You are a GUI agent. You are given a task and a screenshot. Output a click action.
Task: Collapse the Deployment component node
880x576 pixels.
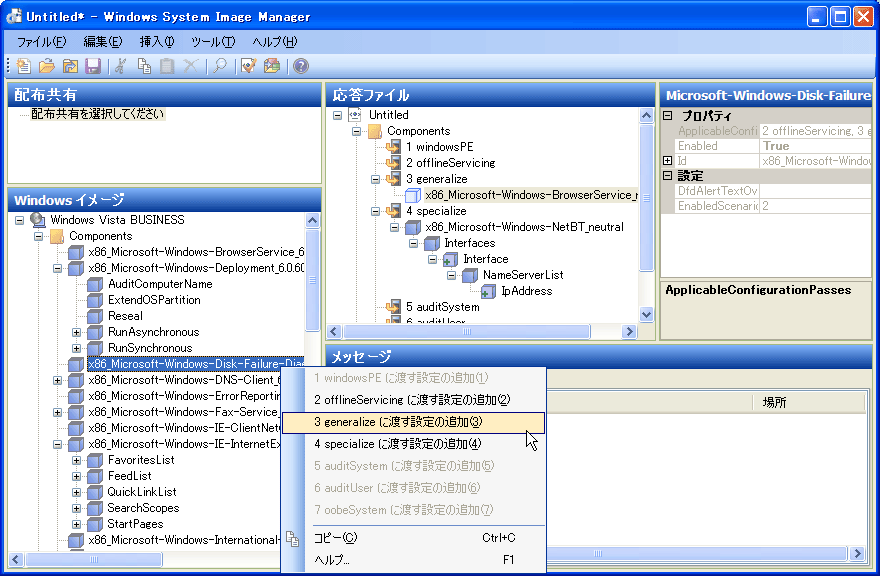coord(57,268)
